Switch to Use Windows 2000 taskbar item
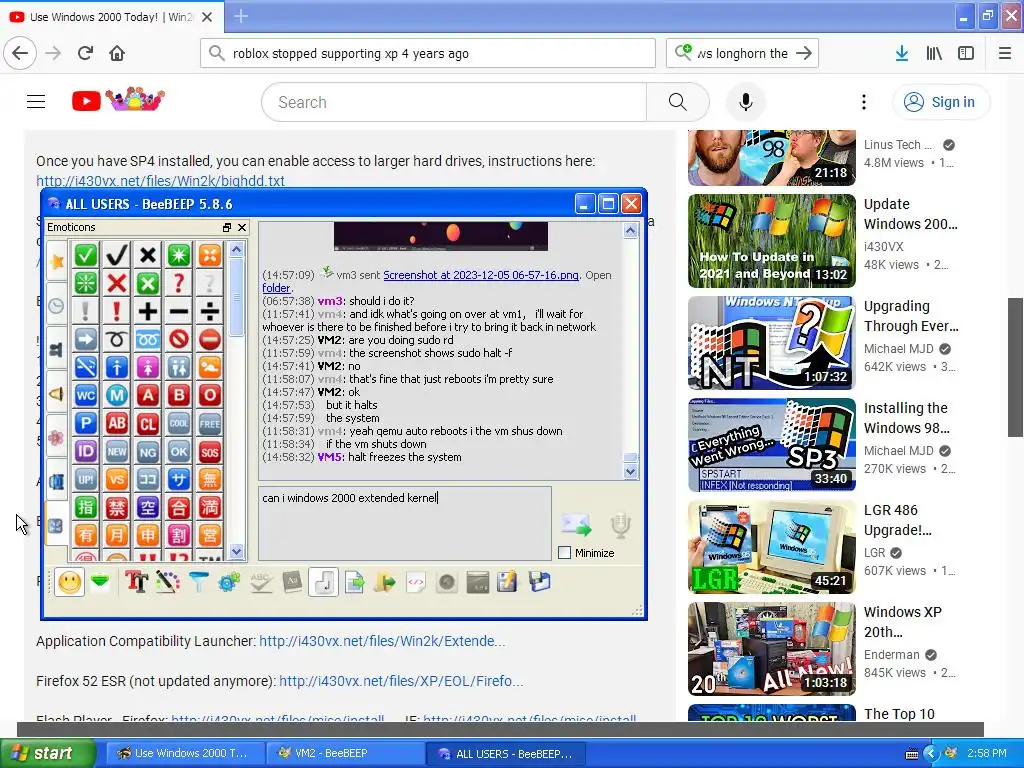Image resolution: width=1024 pixels, height=768 pixels. pyautogui.click(x=184, y=753)
